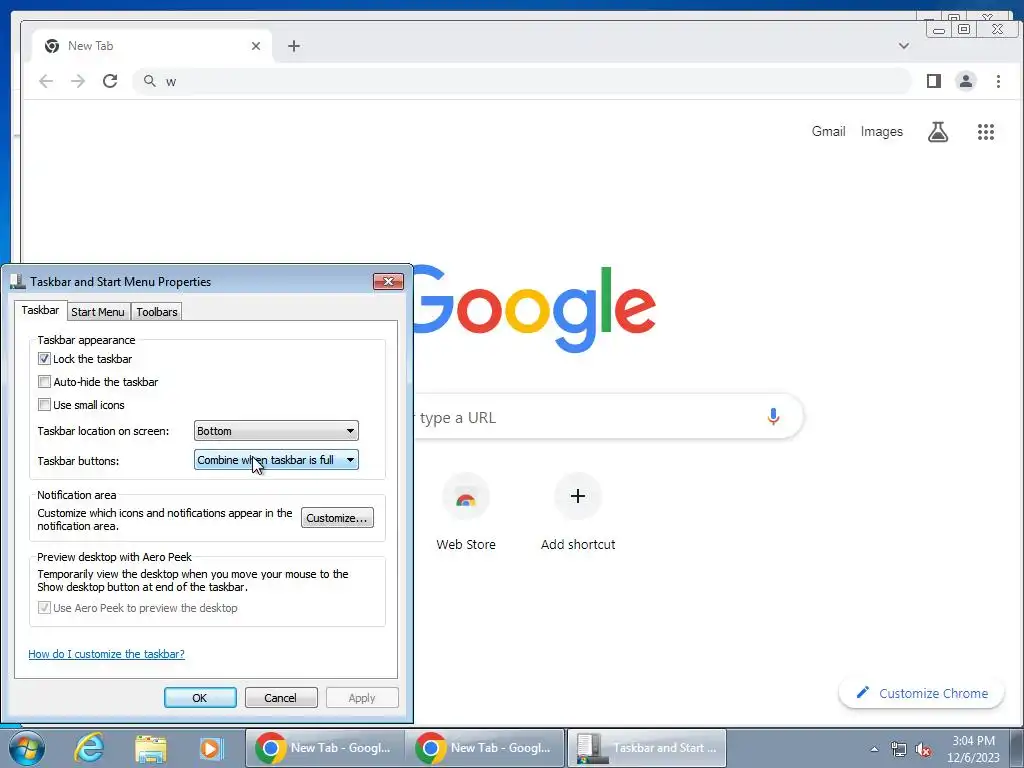Screen dimensions: 1024x768
Task: Enable Use small icons
Action: click(44, 404)
